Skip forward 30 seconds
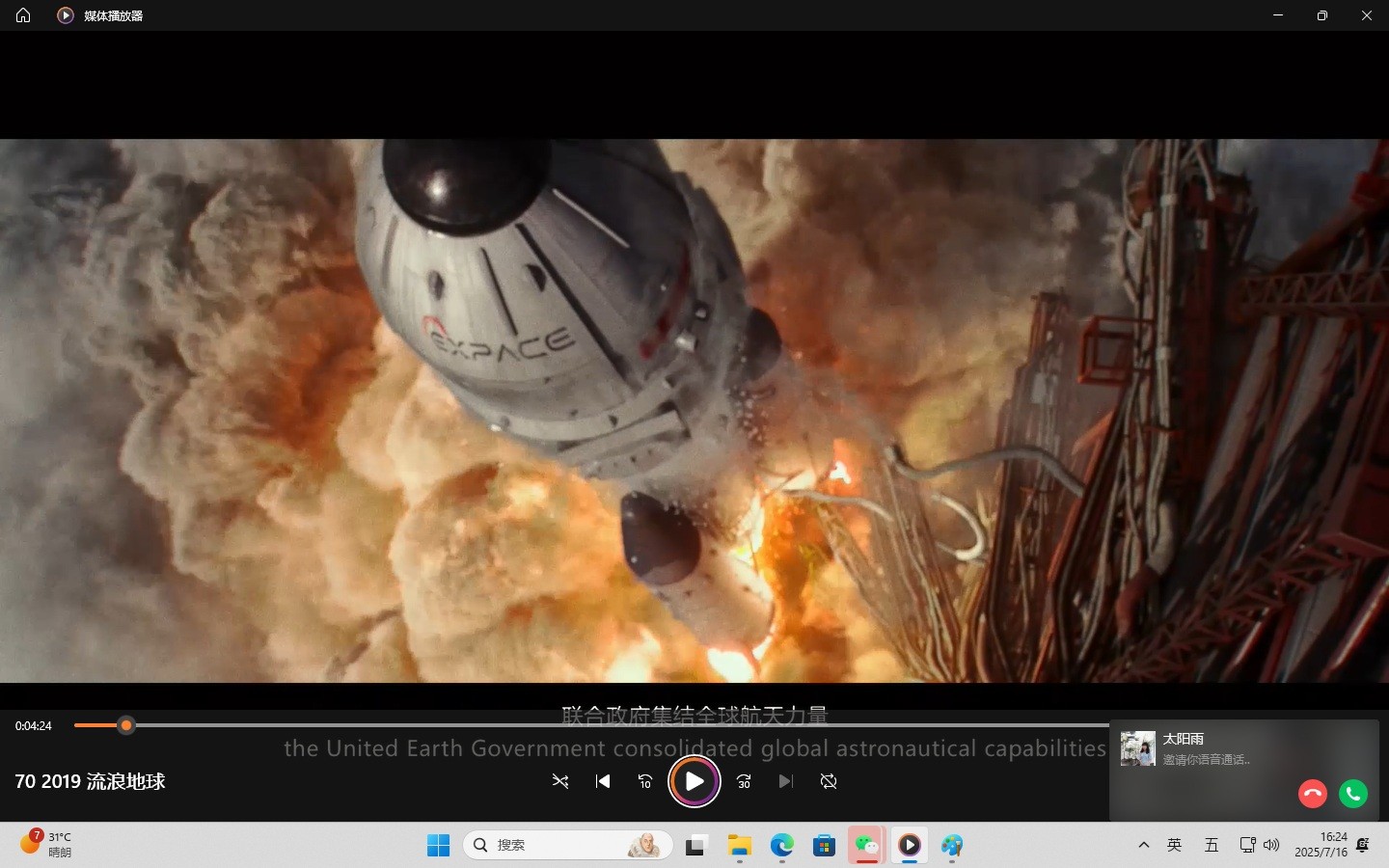The image size is (1389, 868). (x=744, y=781)
